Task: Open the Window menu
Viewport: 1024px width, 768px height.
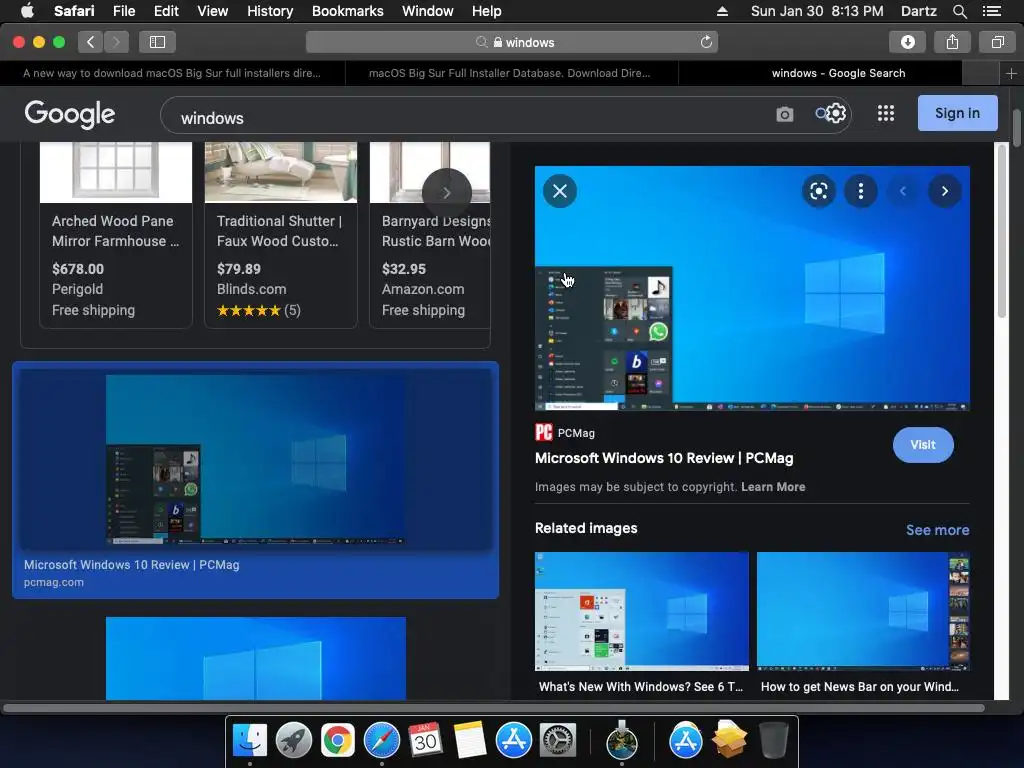Action: click(x=428, y=11)
